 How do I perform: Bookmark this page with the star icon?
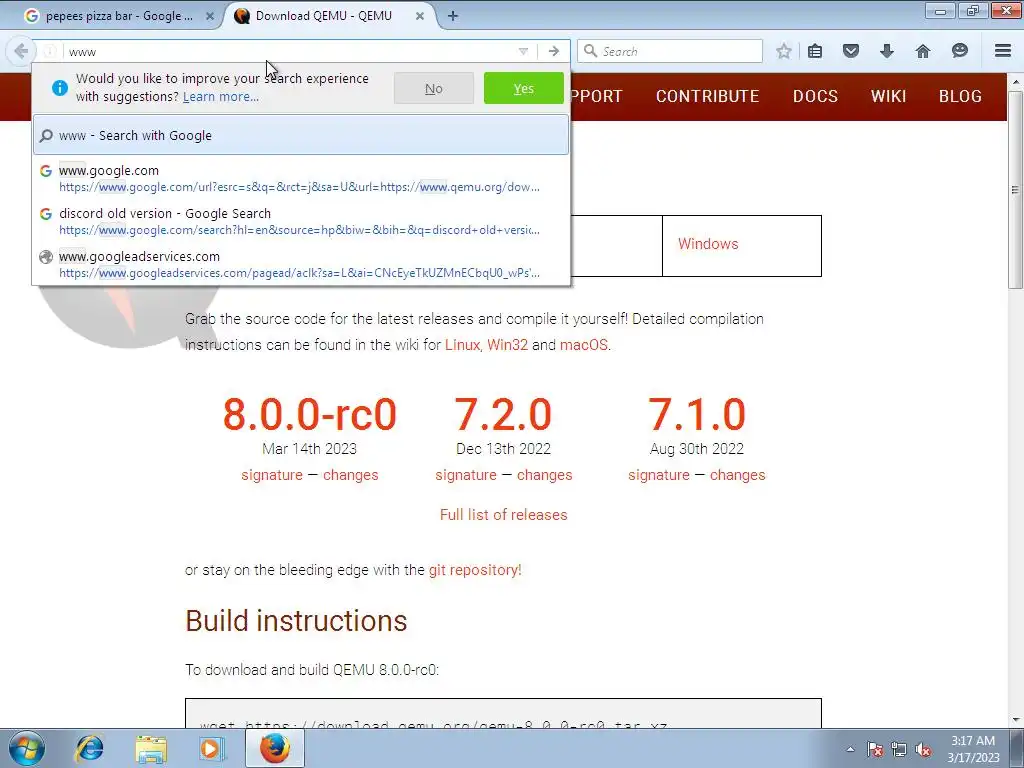click(x=784, y=51)
